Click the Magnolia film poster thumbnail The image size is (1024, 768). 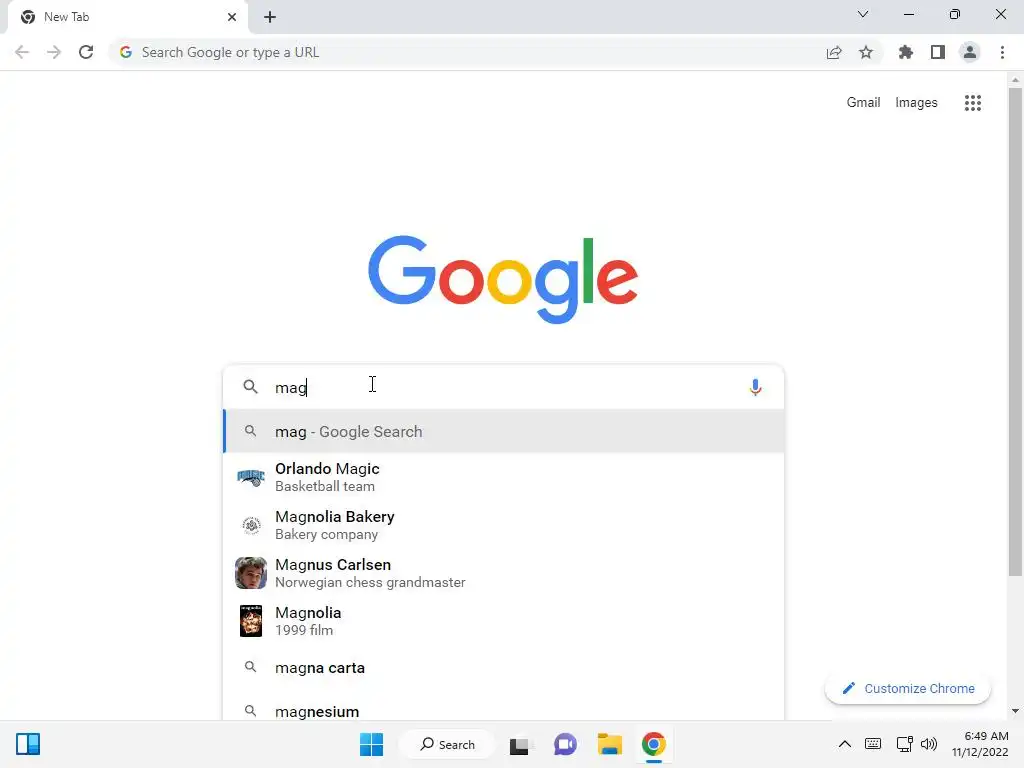pyautogui.click(x=251, y=621)
